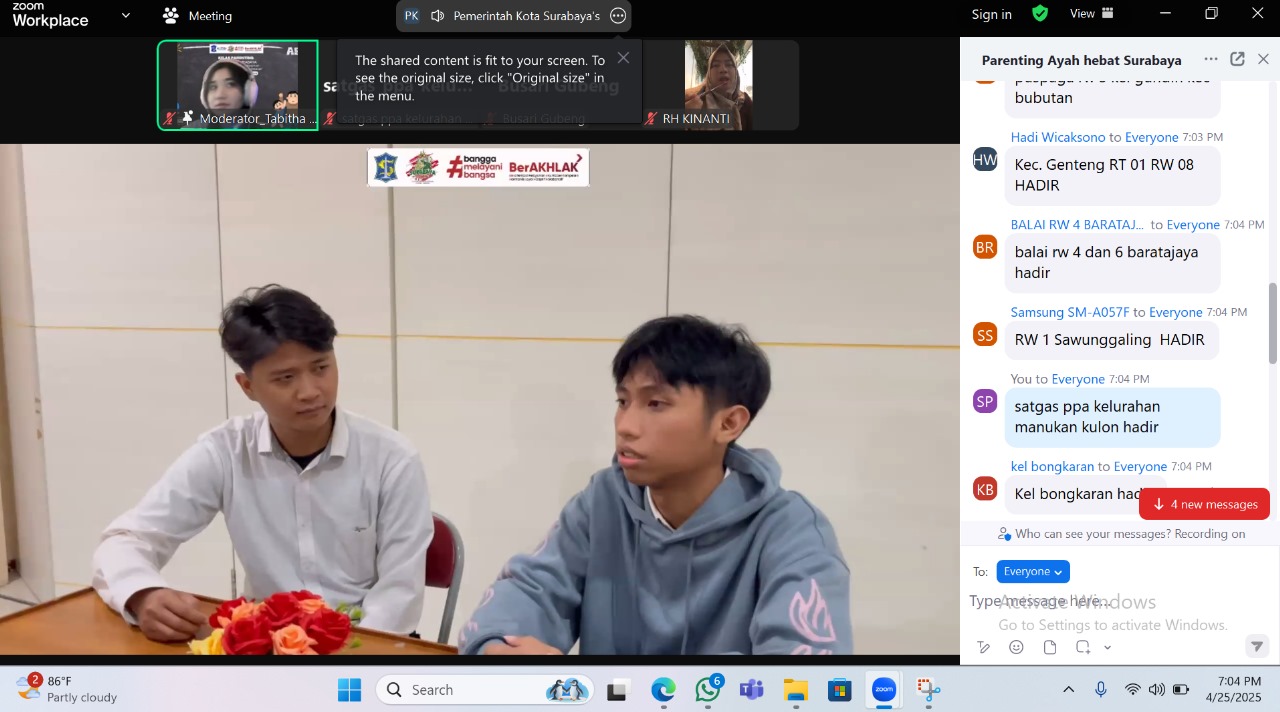Expand the Zoom Workplace dropdown chevron
This screenshot has width=1280, height=712.
125,15
